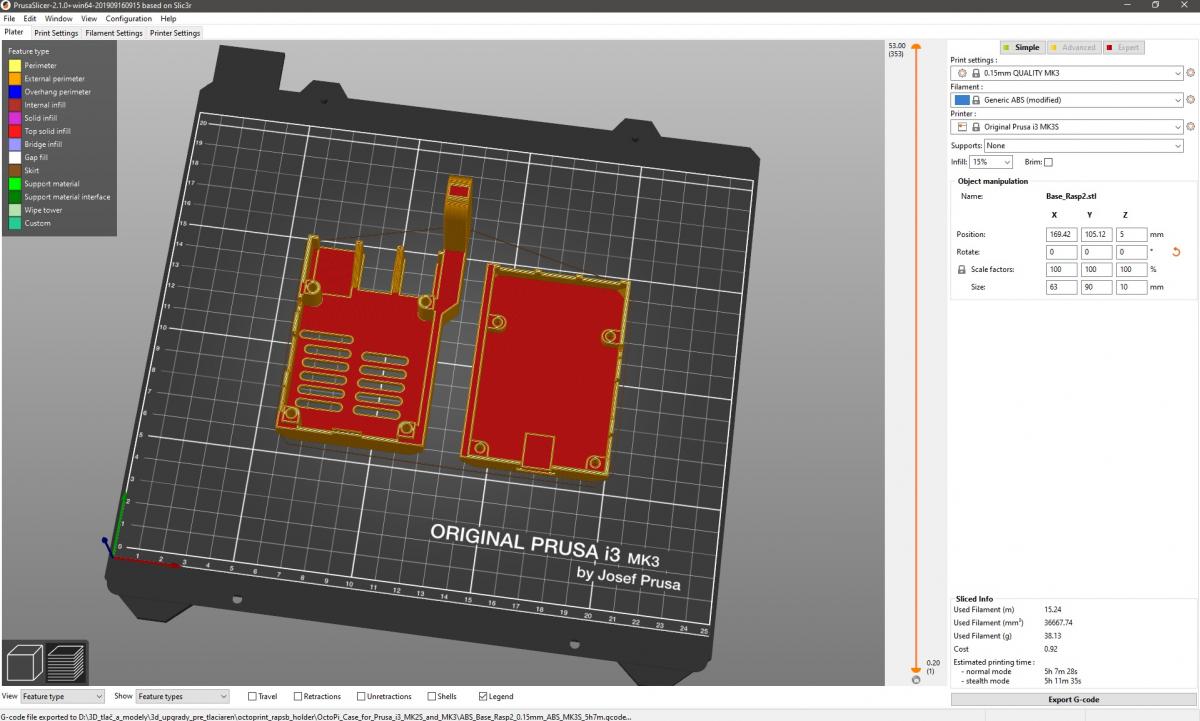The image size is (1200, 721).
Task: Click the Support material green legend swatch
Action: [15, 184]
